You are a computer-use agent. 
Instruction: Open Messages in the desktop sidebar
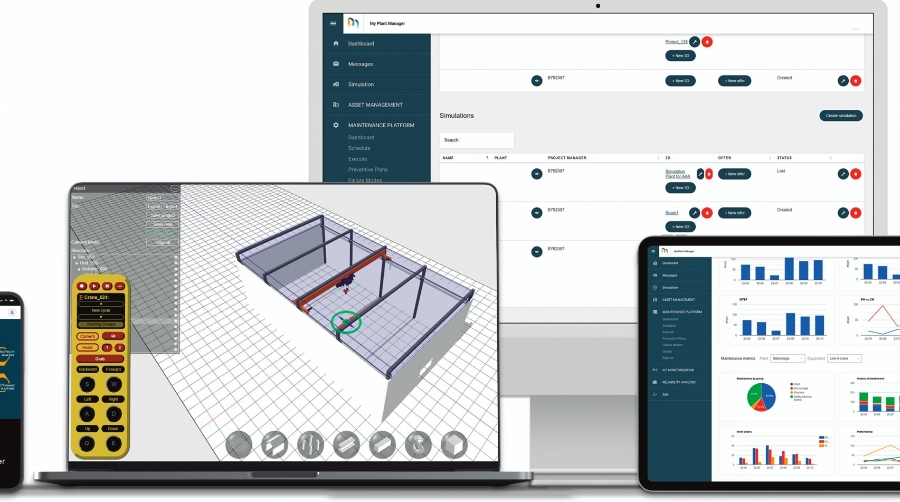pyautogui.click(x=361, y=64)
